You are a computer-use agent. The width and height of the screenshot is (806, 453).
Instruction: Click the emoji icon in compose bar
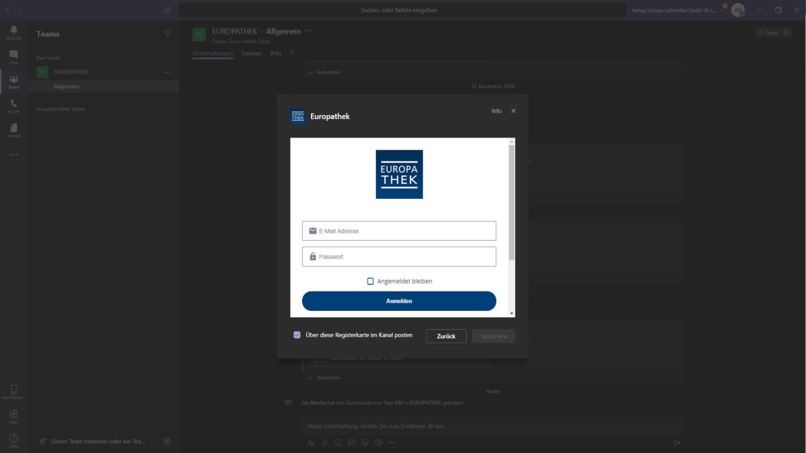pos(338,442)
